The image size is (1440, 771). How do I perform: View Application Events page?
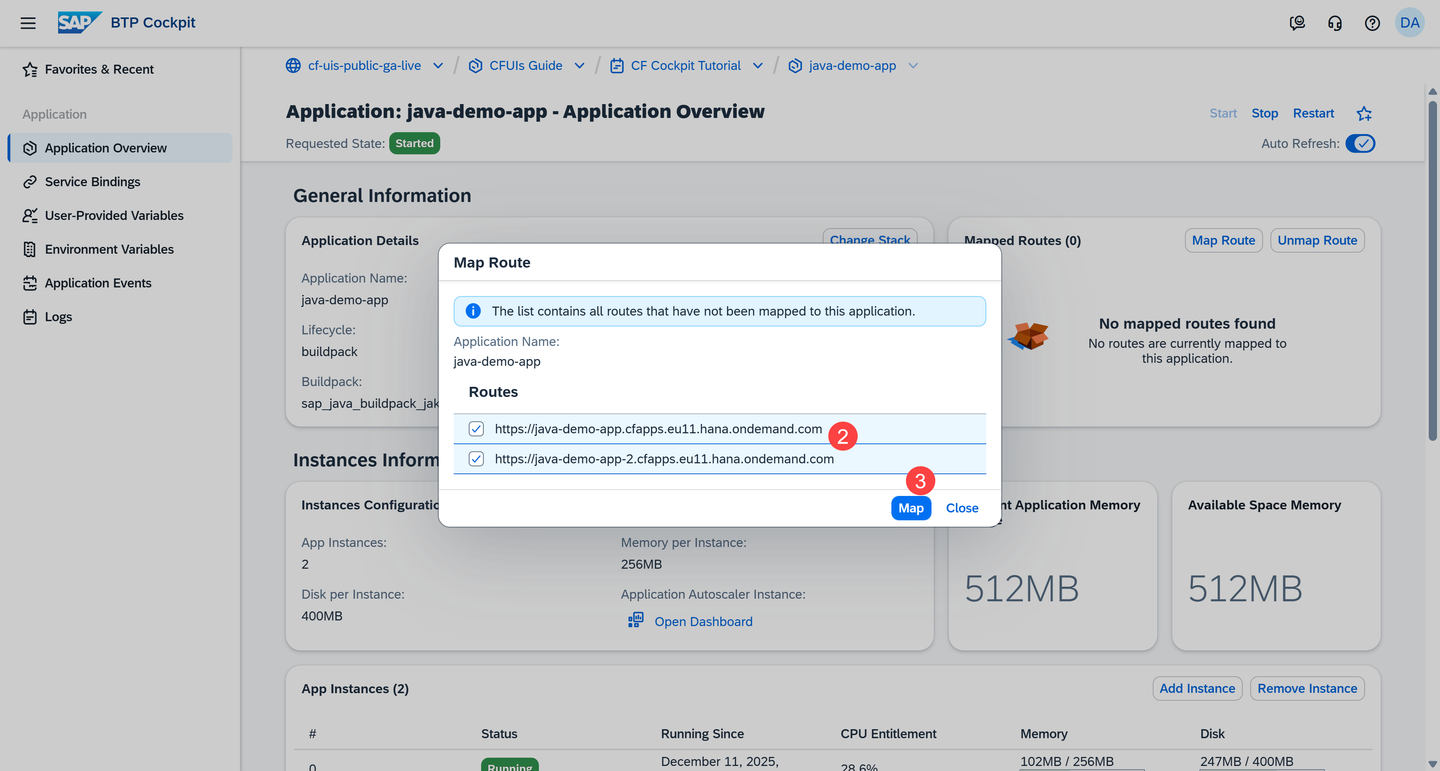(x=120, y=283)
